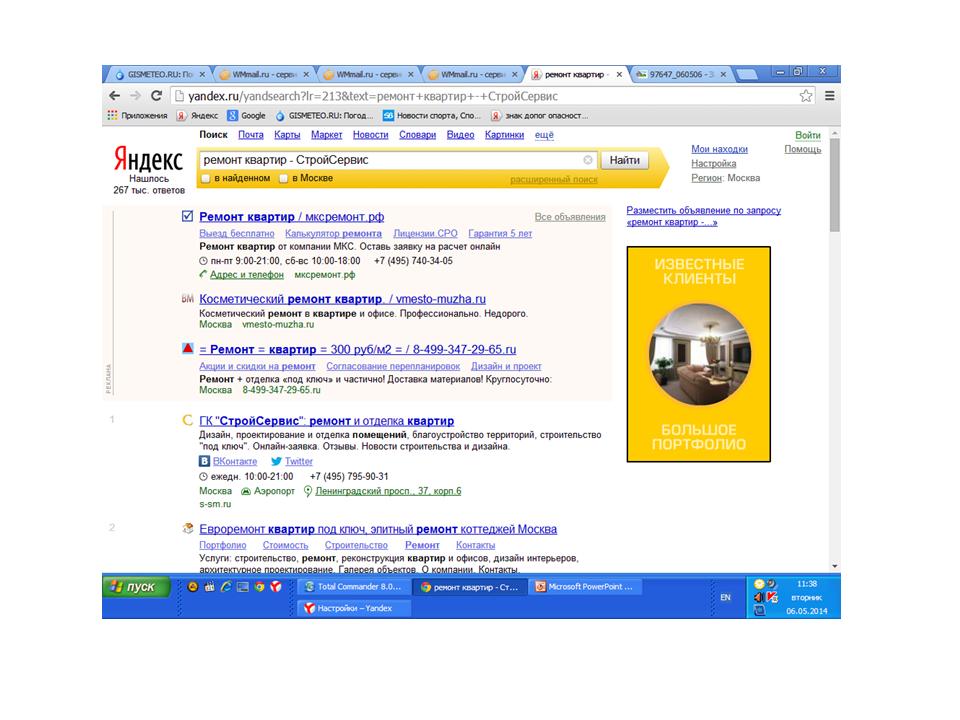Open the Все объявления link

point(570,217)
